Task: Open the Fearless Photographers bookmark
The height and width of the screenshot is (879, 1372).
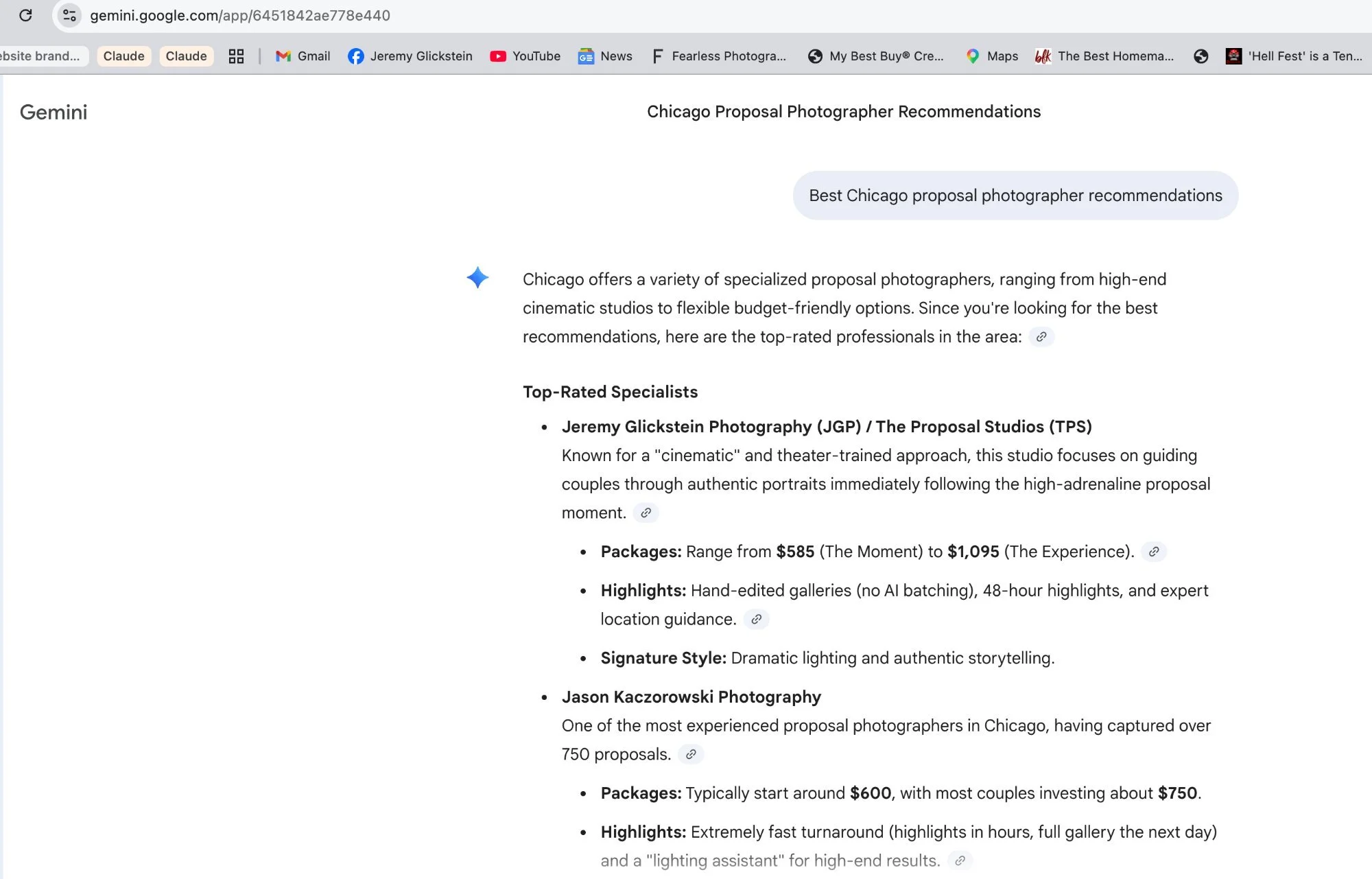Action: click(x=719, y=56)
